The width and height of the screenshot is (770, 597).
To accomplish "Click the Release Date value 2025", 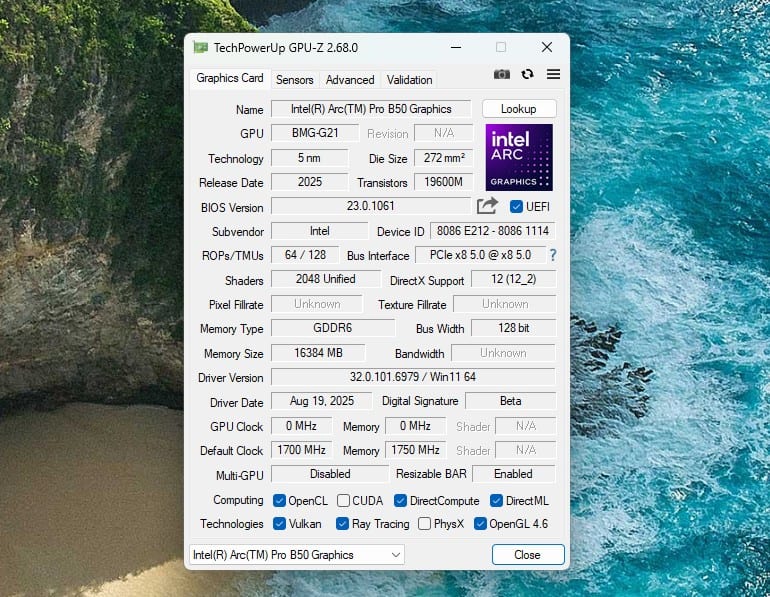I will (x=309, y=182).
